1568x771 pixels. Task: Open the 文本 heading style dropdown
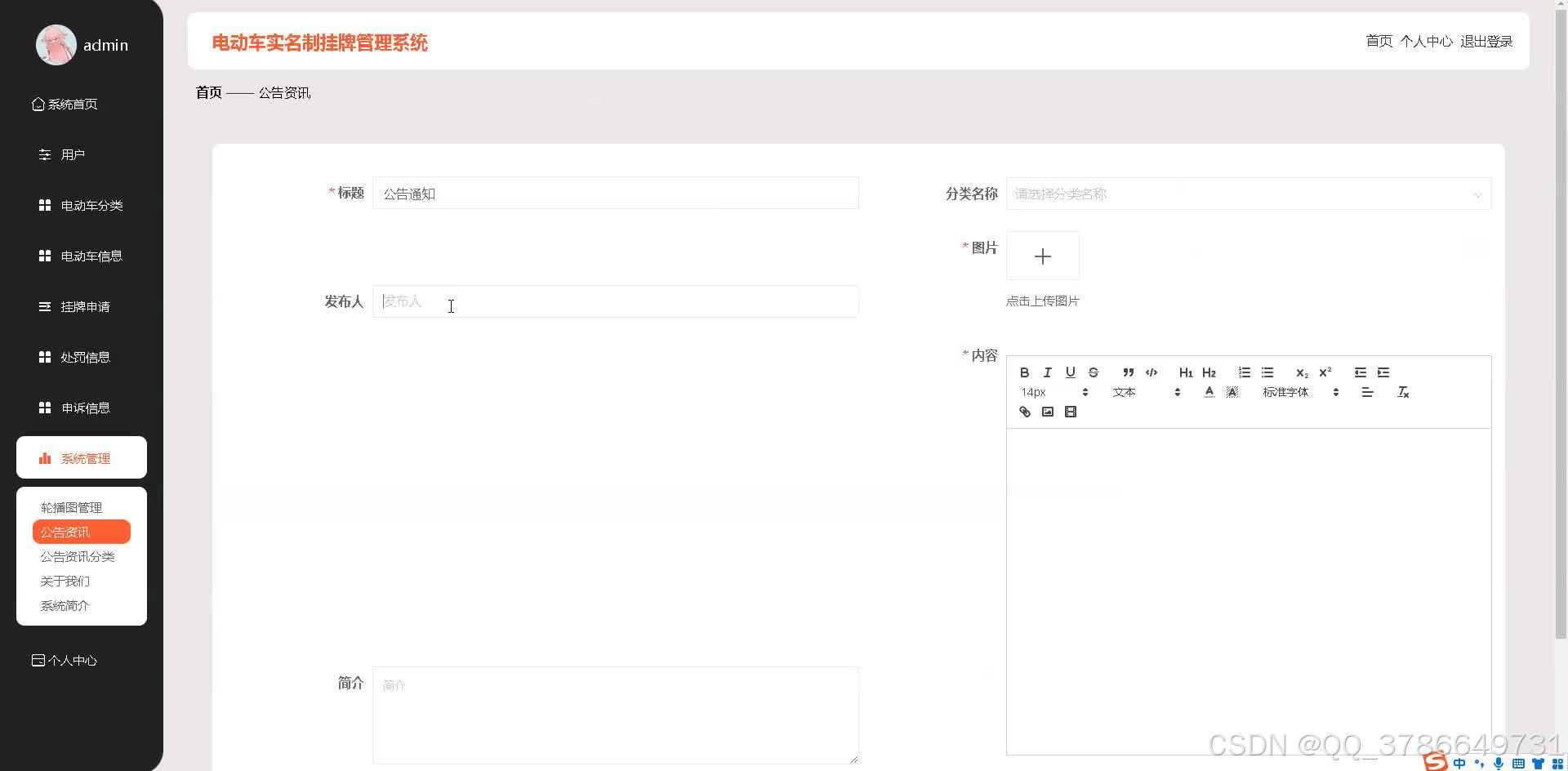(1146, 392)
